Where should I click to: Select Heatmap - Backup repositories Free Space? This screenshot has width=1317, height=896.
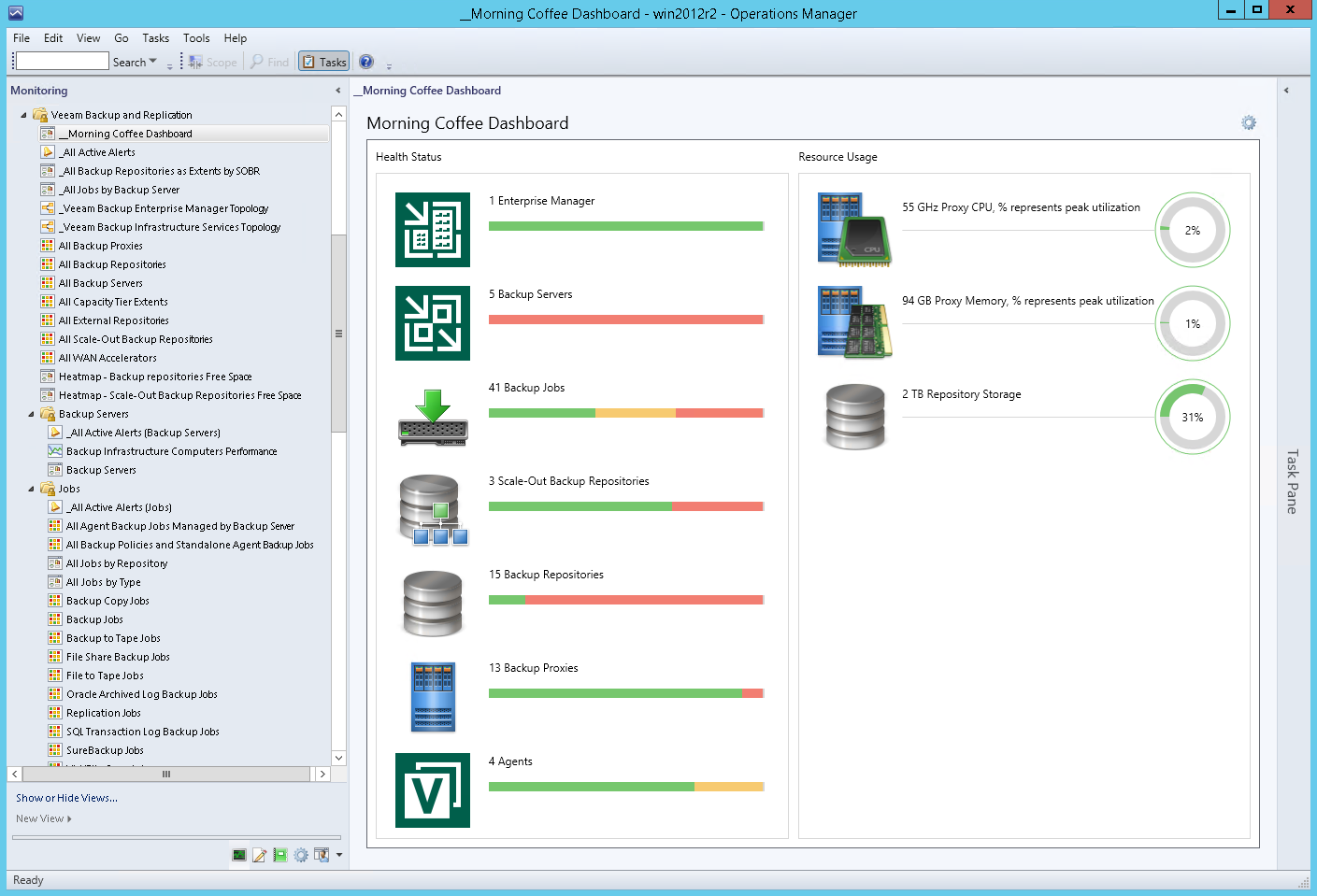155,377
